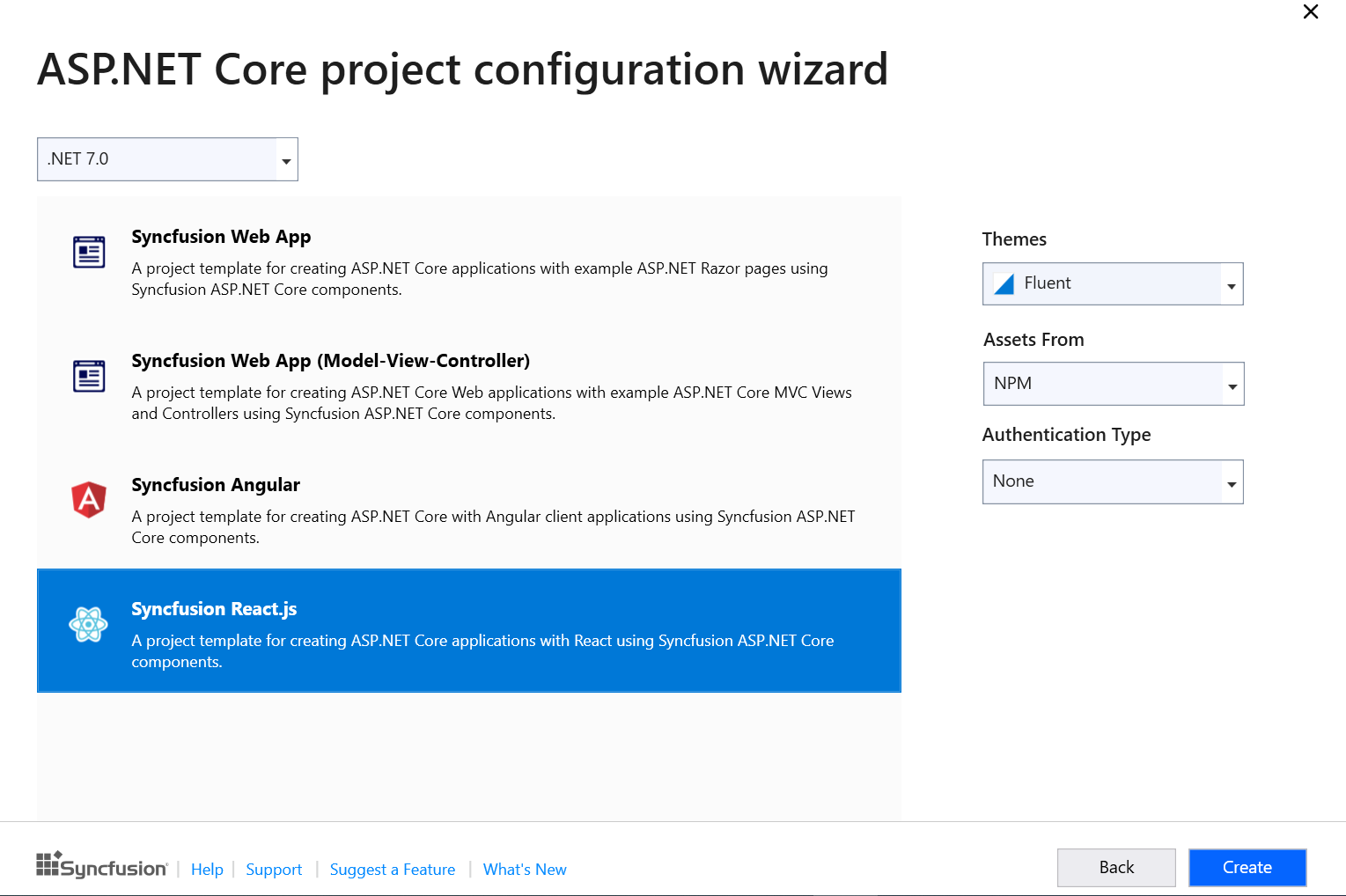Click the Authentication Type label
1346x896 pixels.
[x=1066, y=435]
